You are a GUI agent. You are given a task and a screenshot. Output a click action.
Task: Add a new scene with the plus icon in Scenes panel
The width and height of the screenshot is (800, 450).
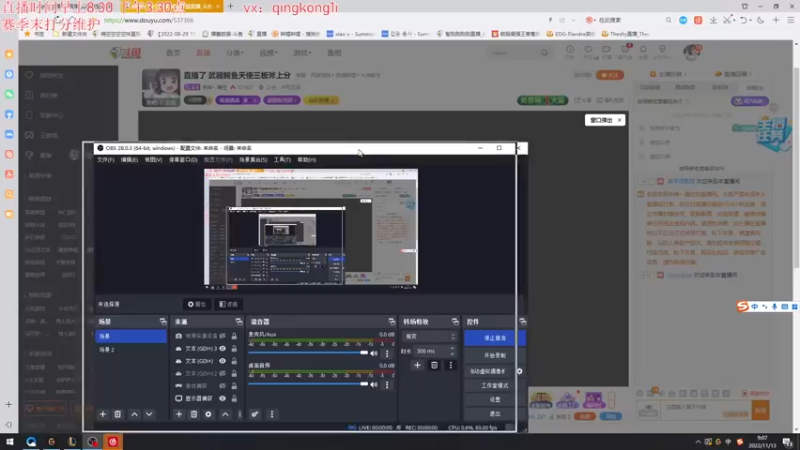click(103, 414)
